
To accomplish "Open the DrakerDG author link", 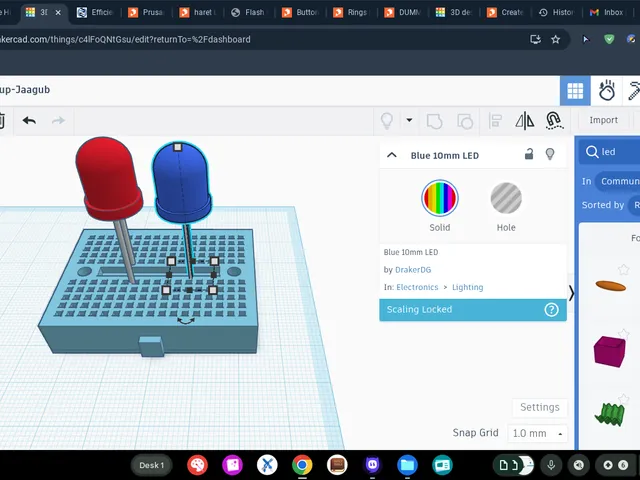I will coord(413,270).
